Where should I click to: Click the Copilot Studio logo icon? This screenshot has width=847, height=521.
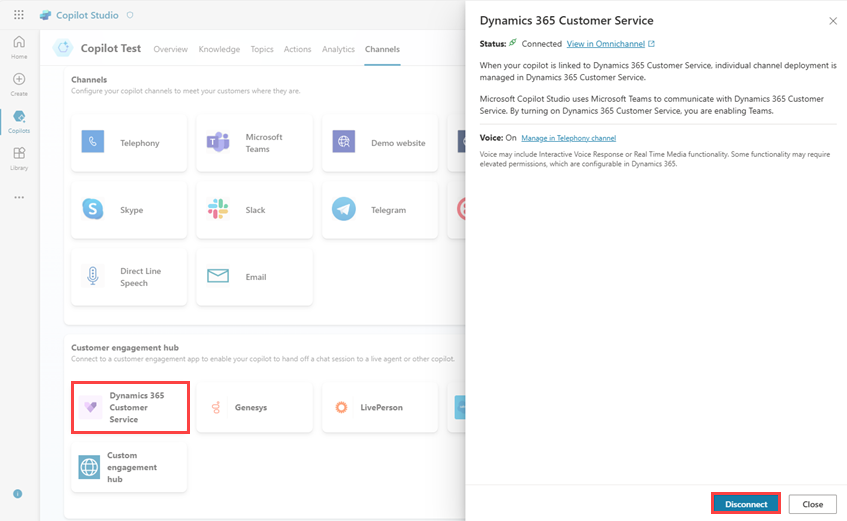(x=45, y=15)
